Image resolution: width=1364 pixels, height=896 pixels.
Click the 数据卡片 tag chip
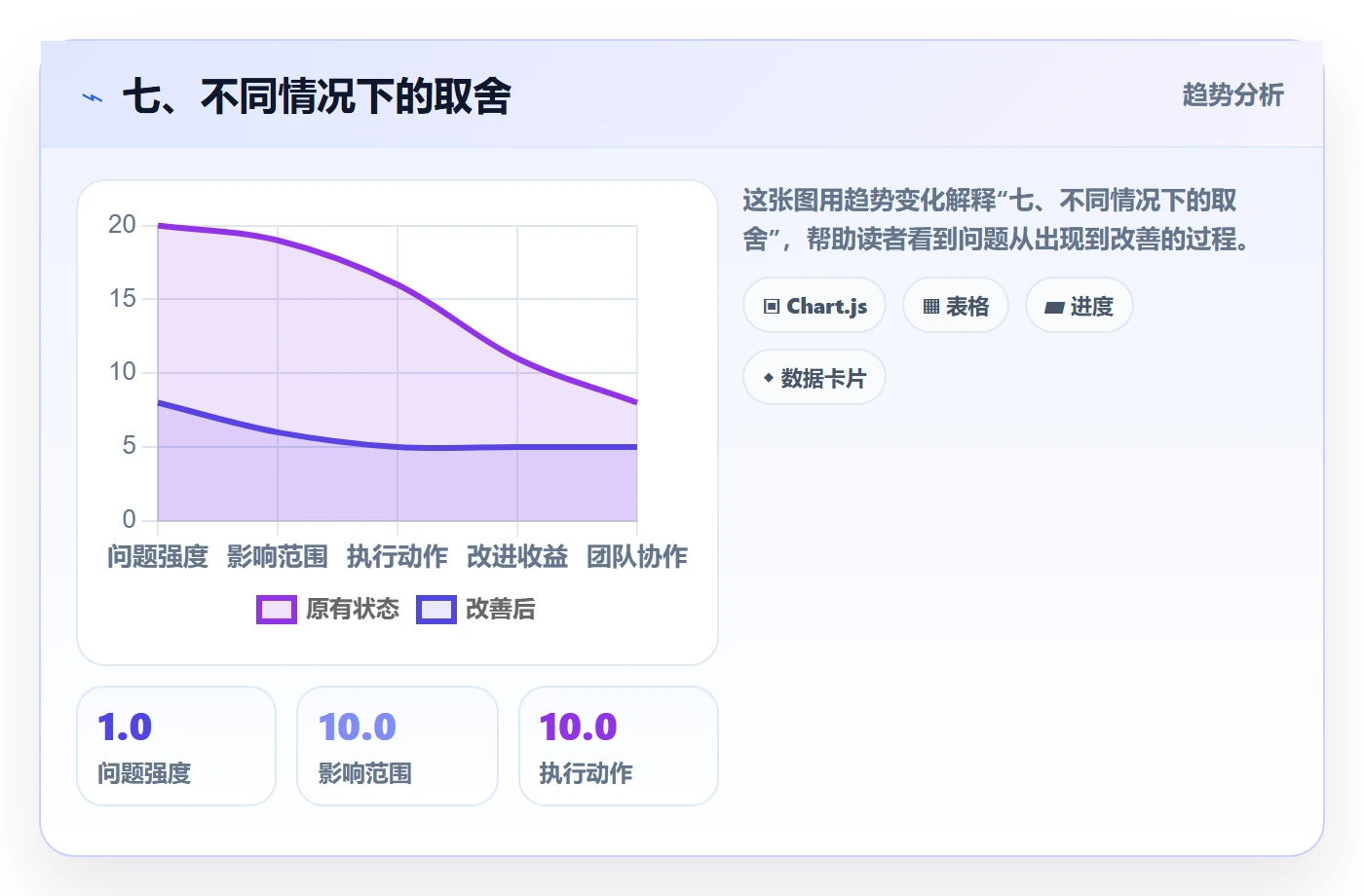click(815, 378)
